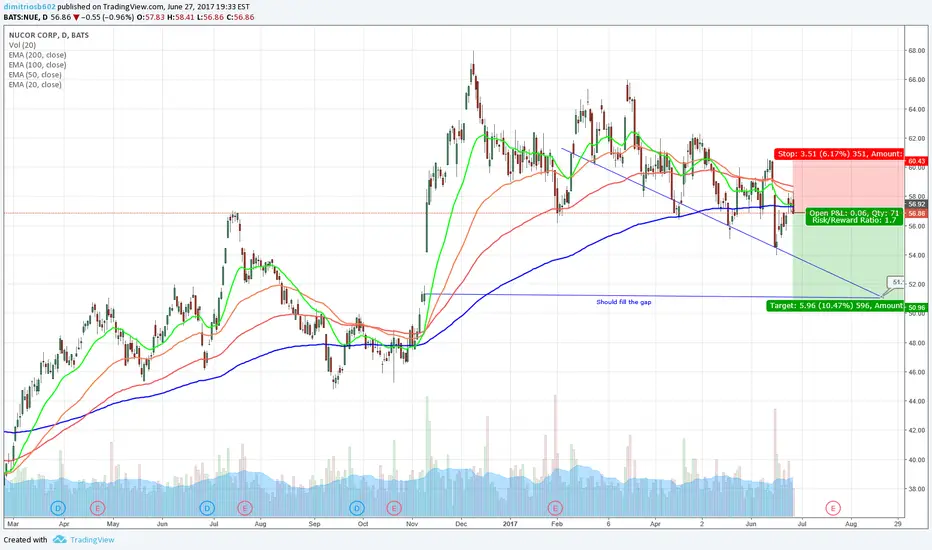Click the 56.92 price tag on axis
Screen dimensions: 932x550
(916, 204)
